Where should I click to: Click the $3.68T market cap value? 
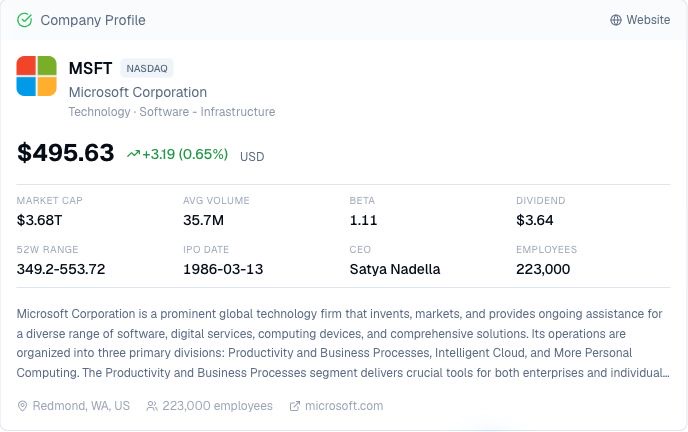pyautogui.click(x=39, y=220)
